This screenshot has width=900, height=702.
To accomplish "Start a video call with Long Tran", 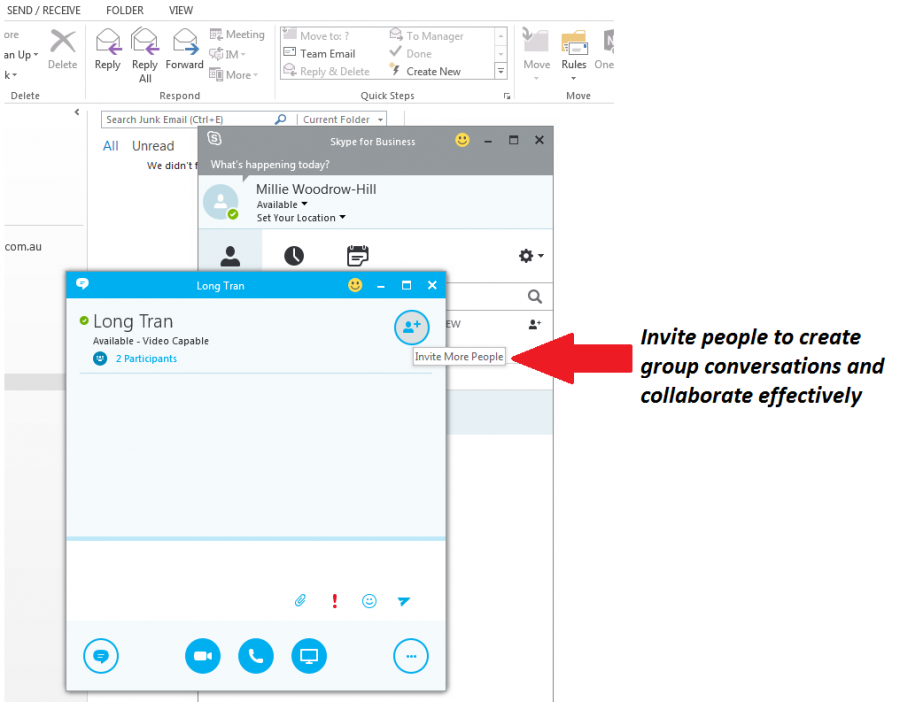I will click(203, 656).
